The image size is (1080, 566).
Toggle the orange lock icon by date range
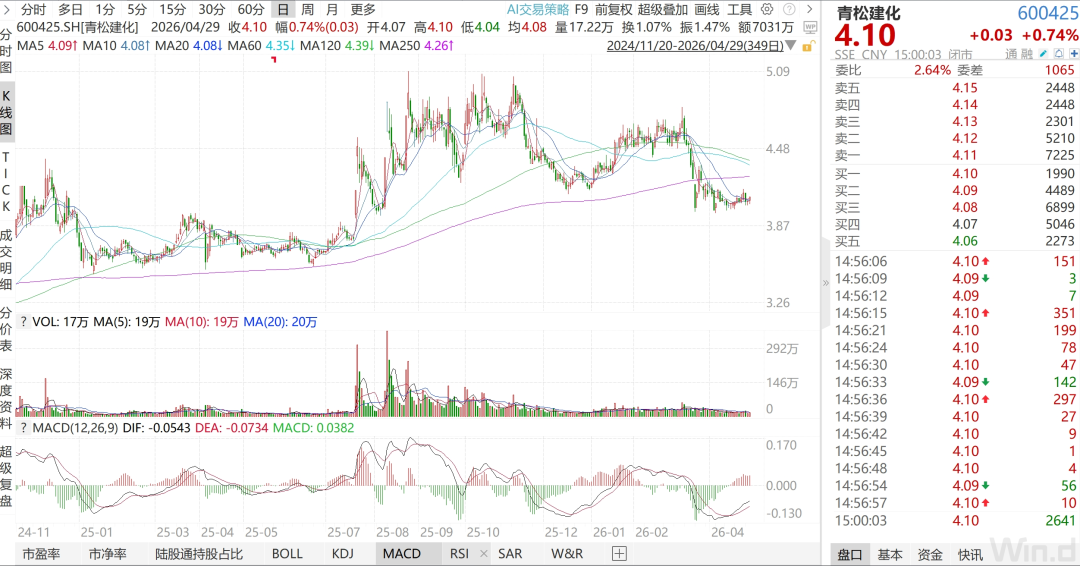pyautogui.click(x=809, y=45)
